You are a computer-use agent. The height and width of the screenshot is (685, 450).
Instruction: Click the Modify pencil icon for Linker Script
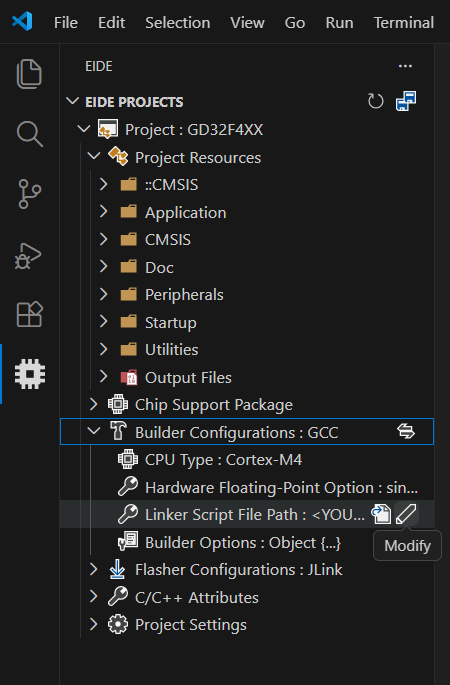point(406,514)
